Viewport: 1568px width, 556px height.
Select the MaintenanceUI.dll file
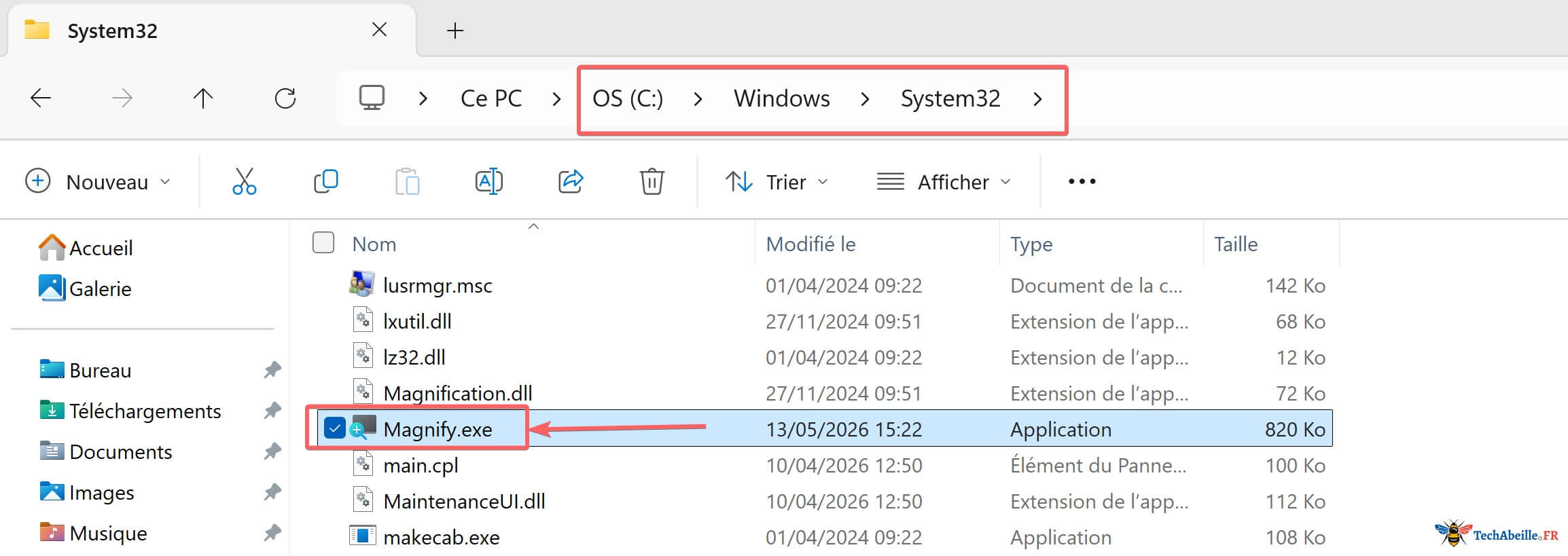464,501
